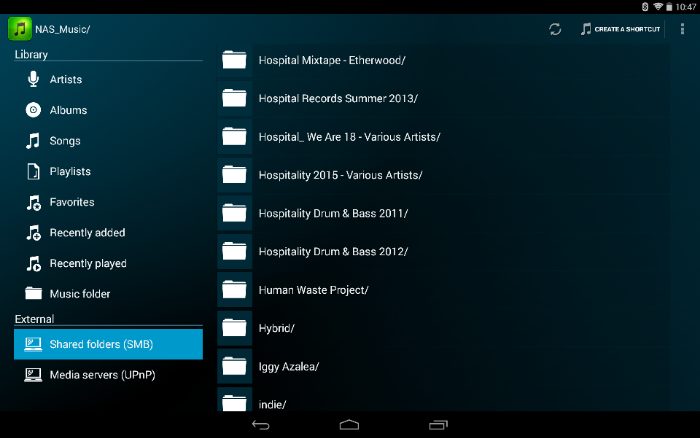Click the Favorites note icon
Viewport: 700px width, 438px height.
[x=33, y=202]
